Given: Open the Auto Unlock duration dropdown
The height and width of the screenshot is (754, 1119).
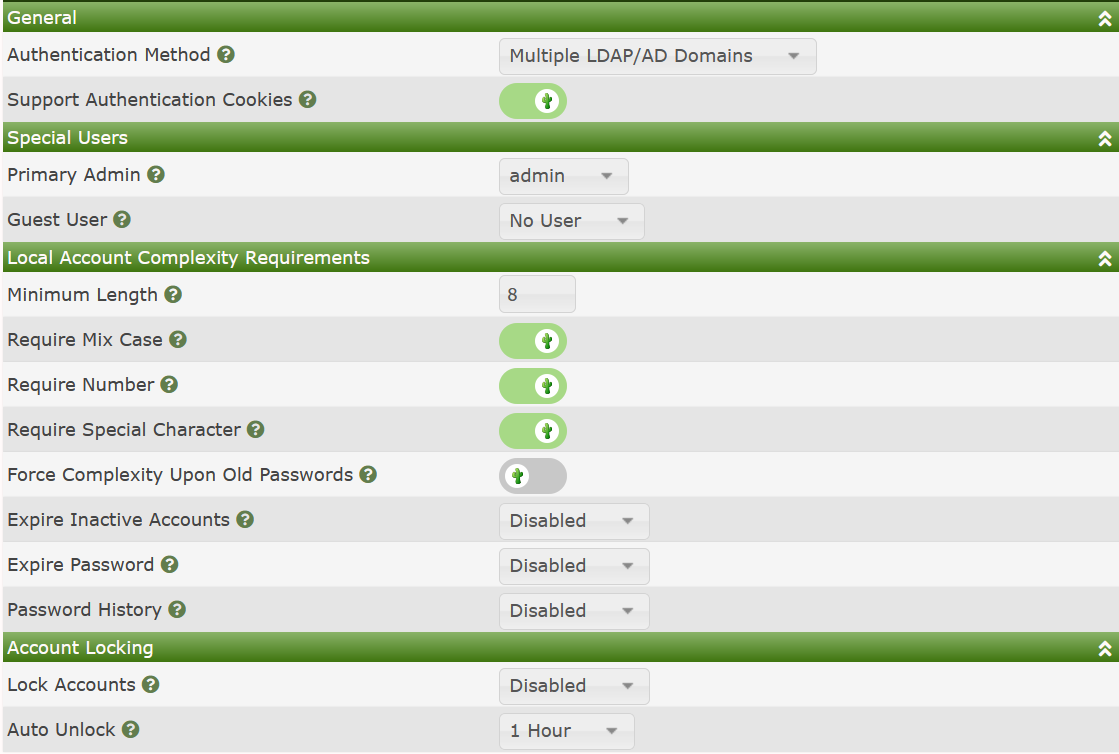Looking at the screenshot, I should point(566,731).
